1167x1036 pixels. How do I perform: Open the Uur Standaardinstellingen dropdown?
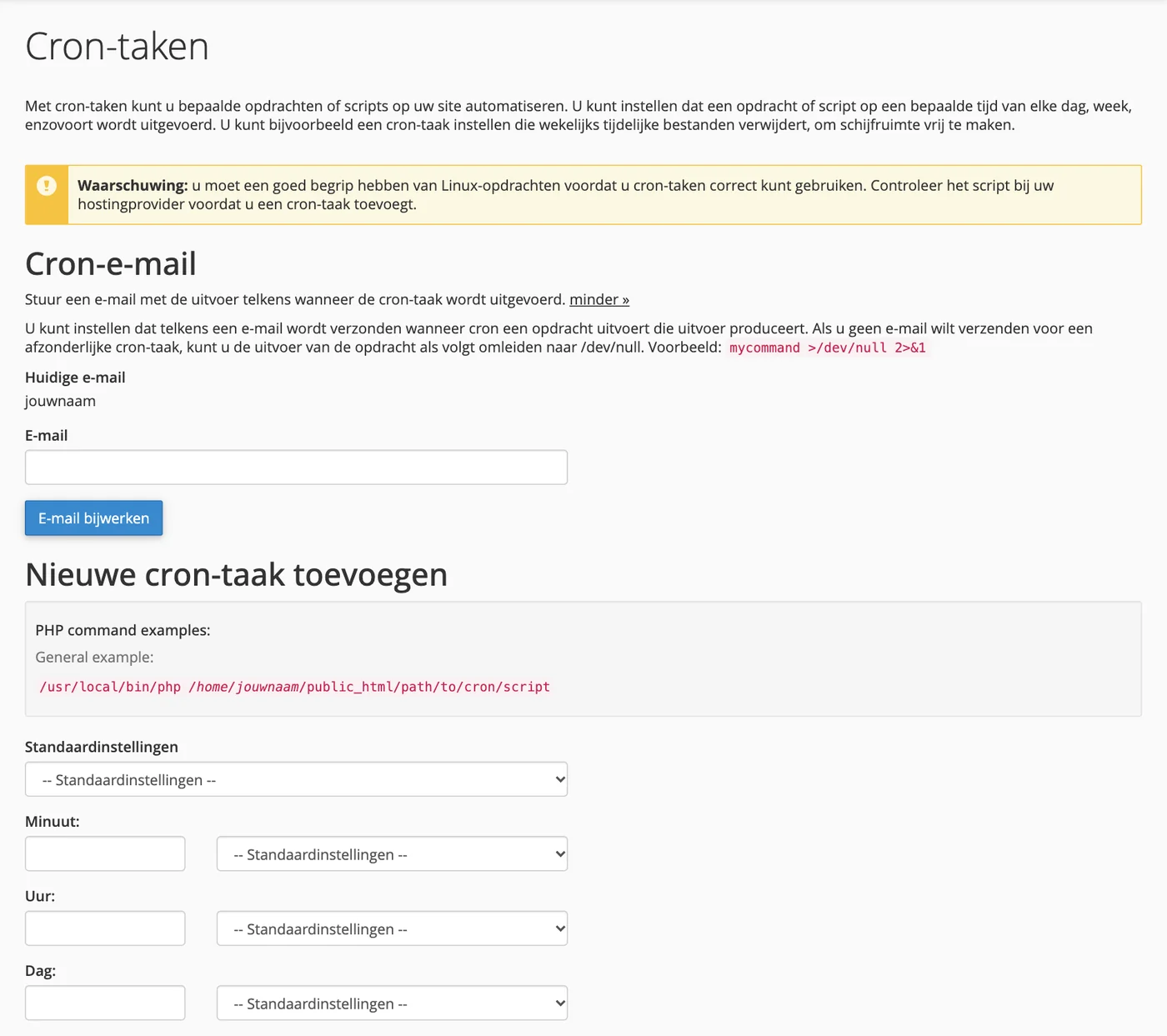click(x=392, y=928)
